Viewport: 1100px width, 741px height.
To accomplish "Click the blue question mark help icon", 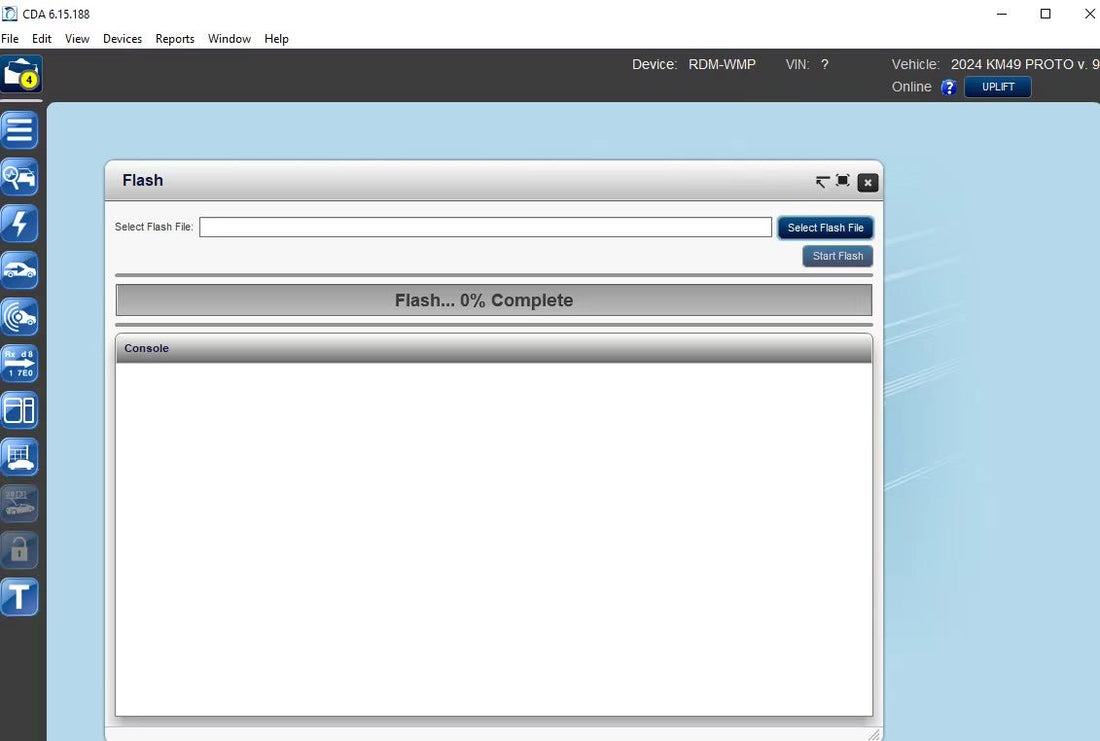I will [949, 87].
